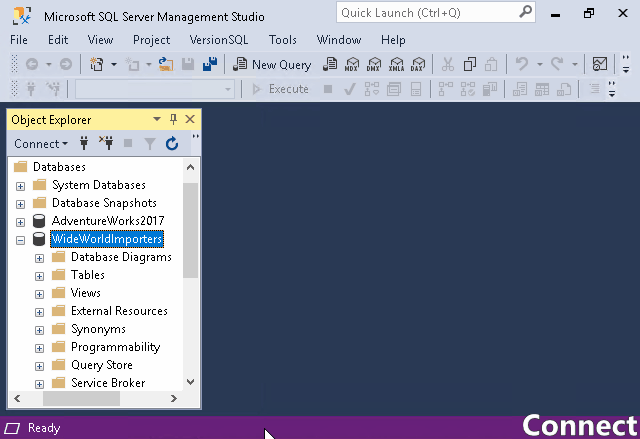This screenshot has height=439, width=640.
Task: Click the Navigate Forward icon
Action: 66,64
